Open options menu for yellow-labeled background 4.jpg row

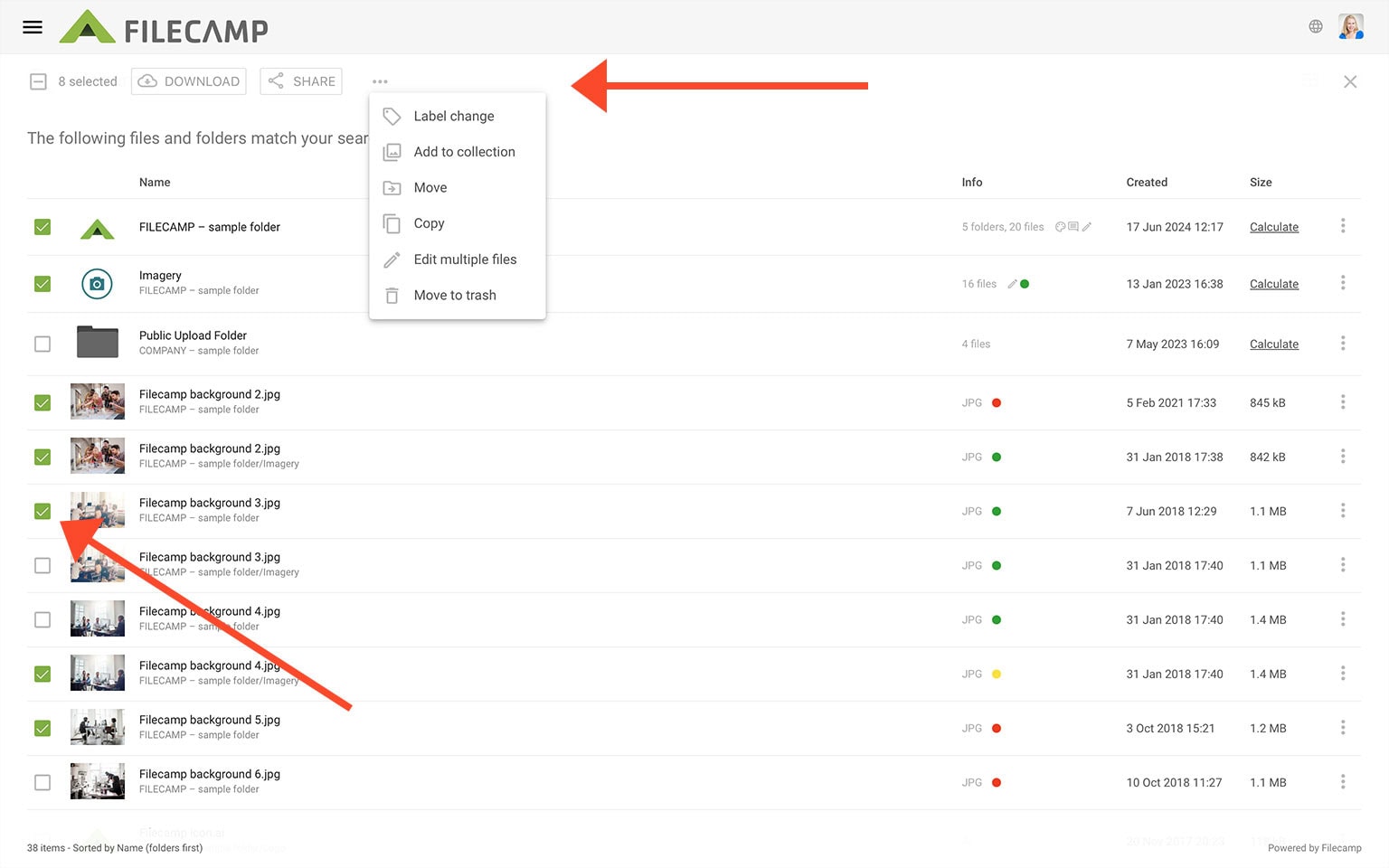1343,673
